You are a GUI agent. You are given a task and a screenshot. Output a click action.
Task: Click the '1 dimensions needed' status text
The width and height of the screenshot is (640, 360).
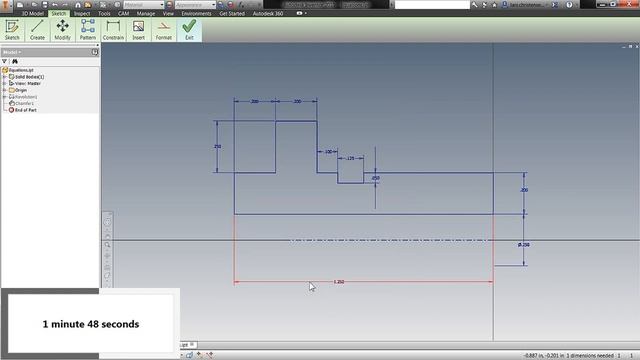pyautogui.click(x=590, y=356)
